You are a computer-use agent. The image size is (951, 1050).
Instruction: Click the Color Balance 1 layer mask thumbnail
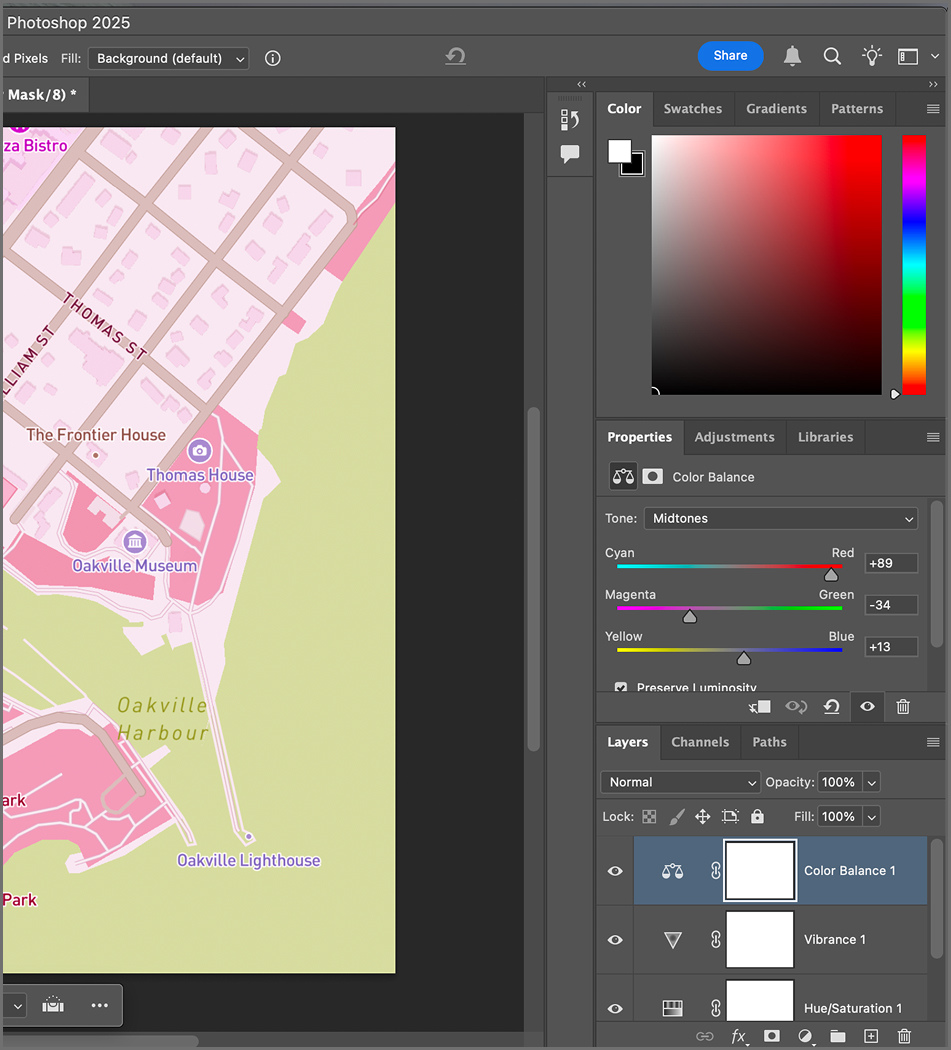click(759, 870)
